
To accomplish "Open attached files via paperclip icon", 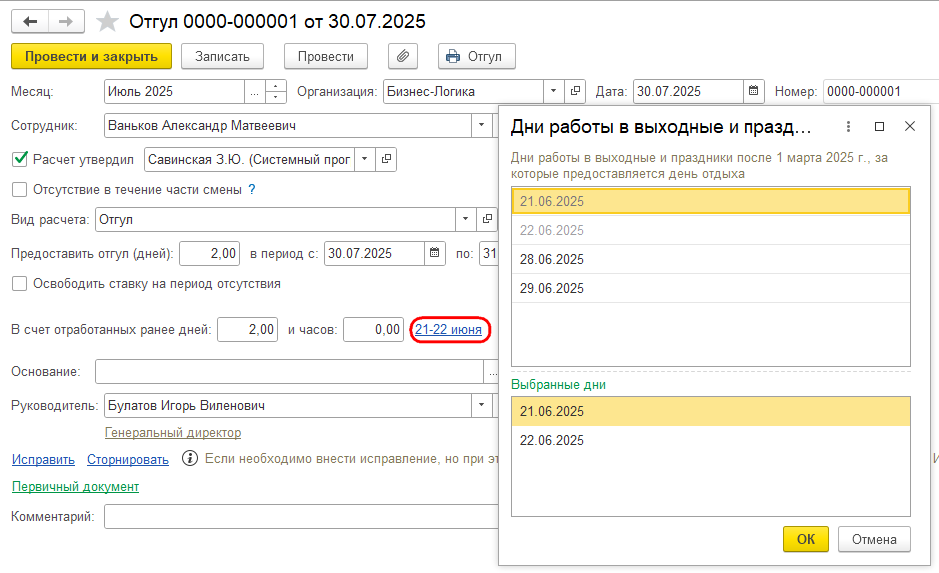I will (x=403, y=56).
